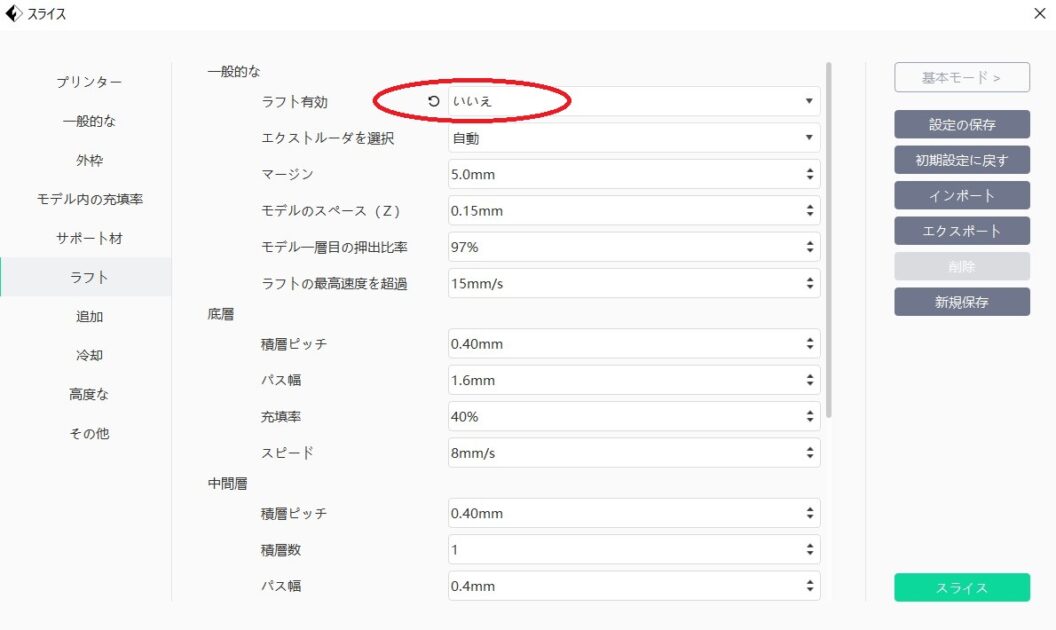1056x630 pixels.
Task: Click the 底層 充填率 spinner arrows
Action: point(810,416)
